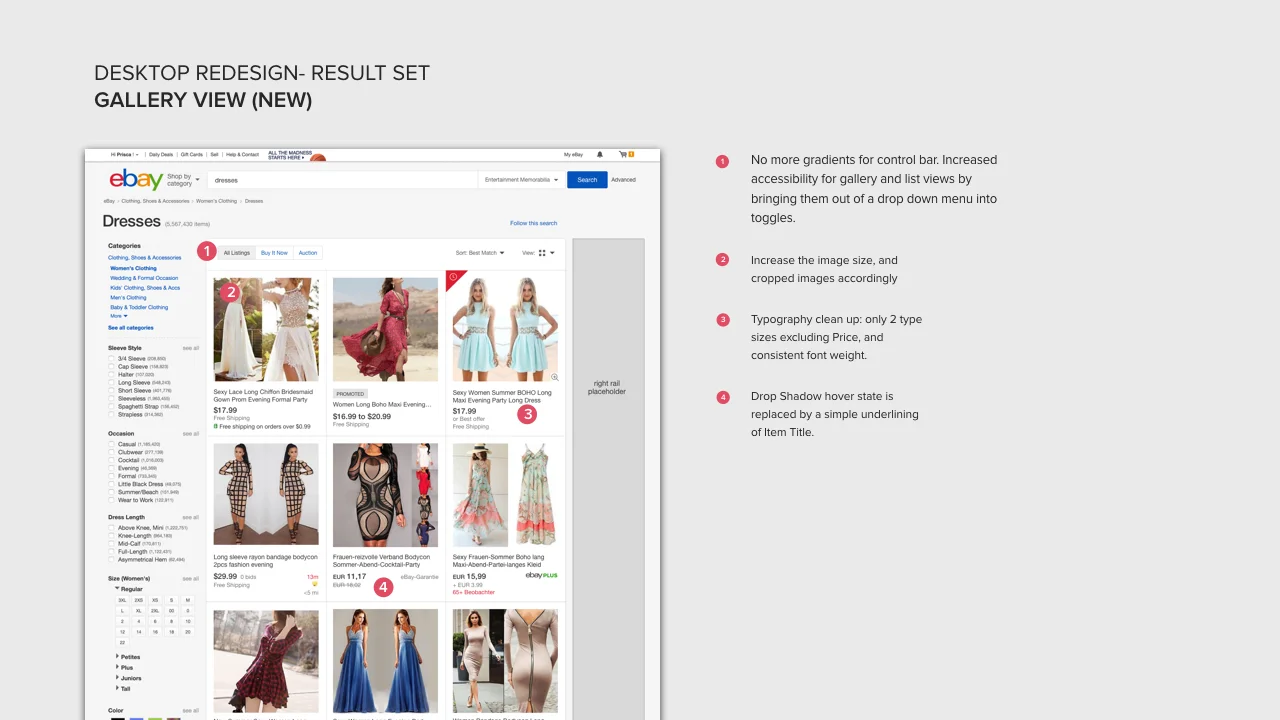Image resolution: width=1280 pixels, height=720 pixels.
Task: Open the plaid bandage bodycon dress thumbnail
Action: [x=266, y=495]
